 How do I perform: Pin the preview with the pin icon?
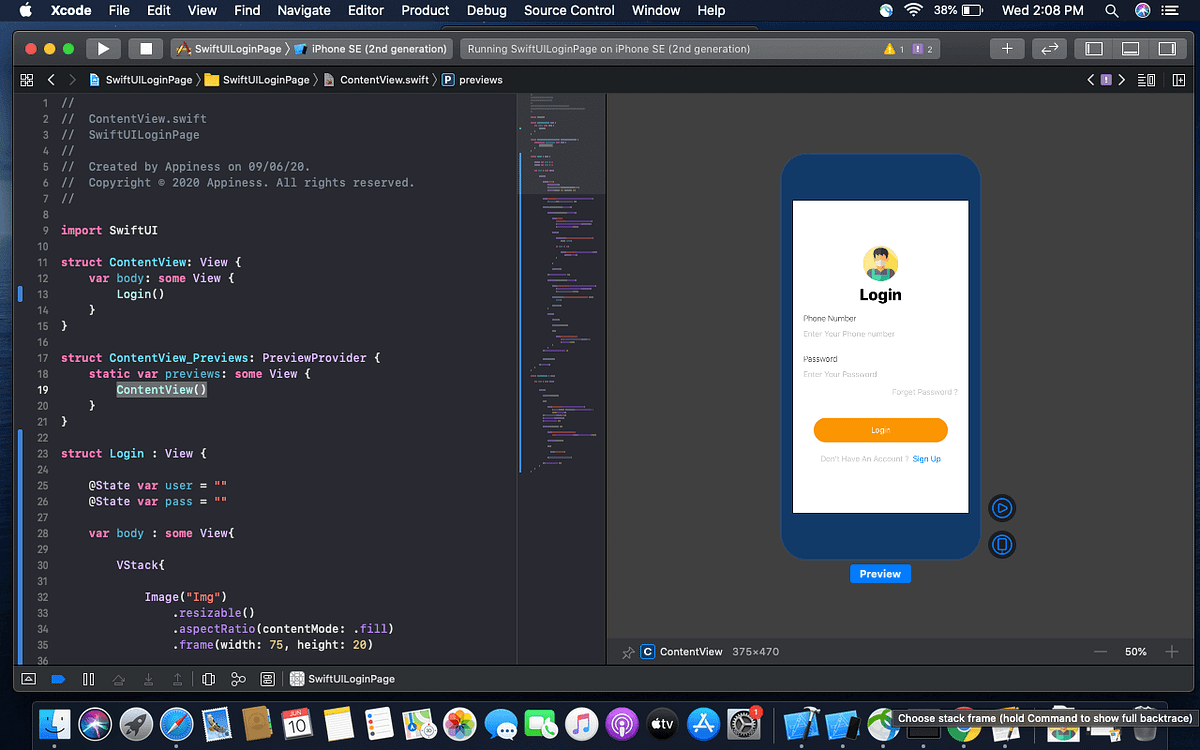627,651
